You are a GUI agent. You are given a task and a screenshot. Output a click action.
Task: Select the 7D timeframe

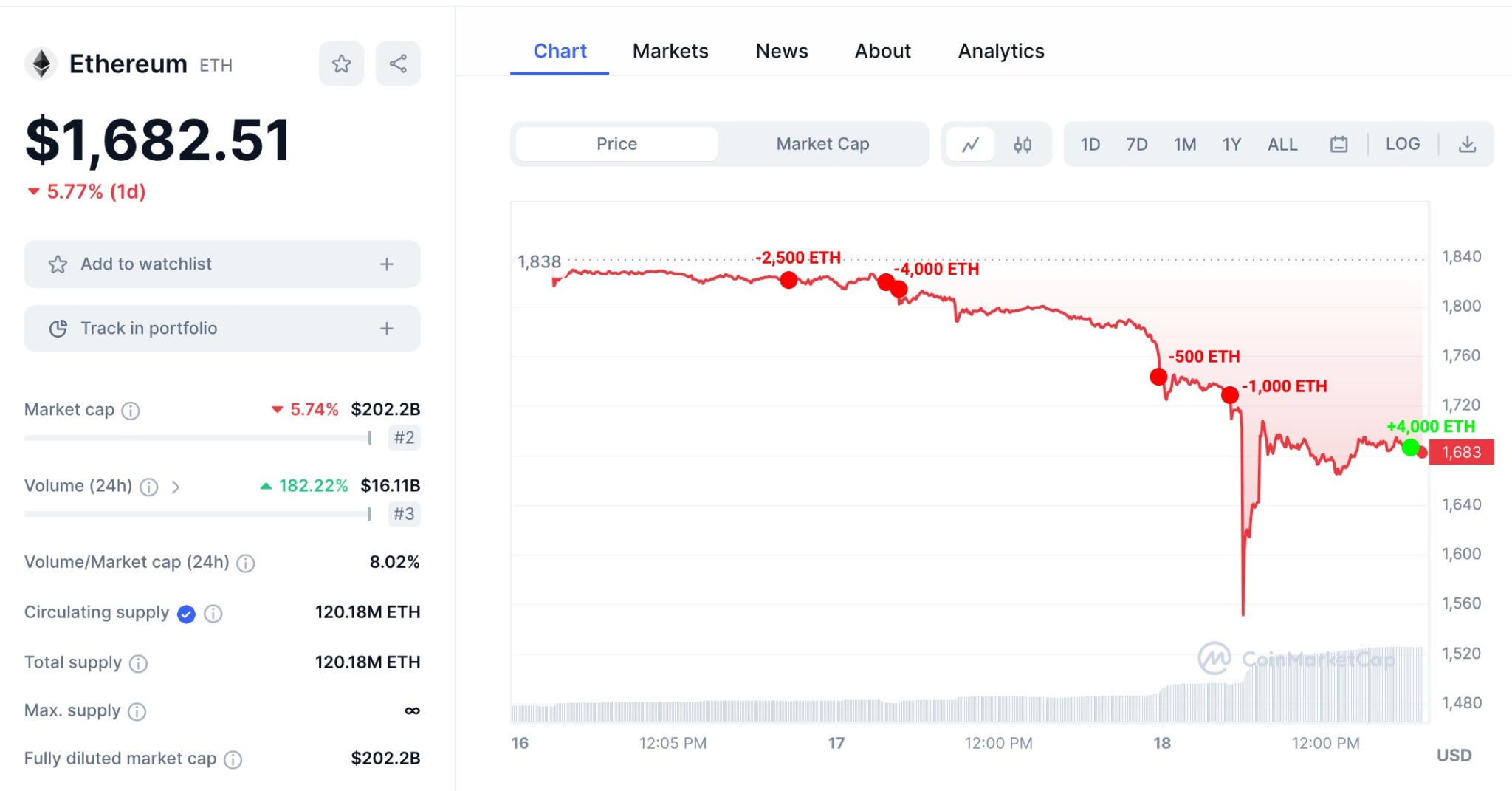[x=1137, y=144]
